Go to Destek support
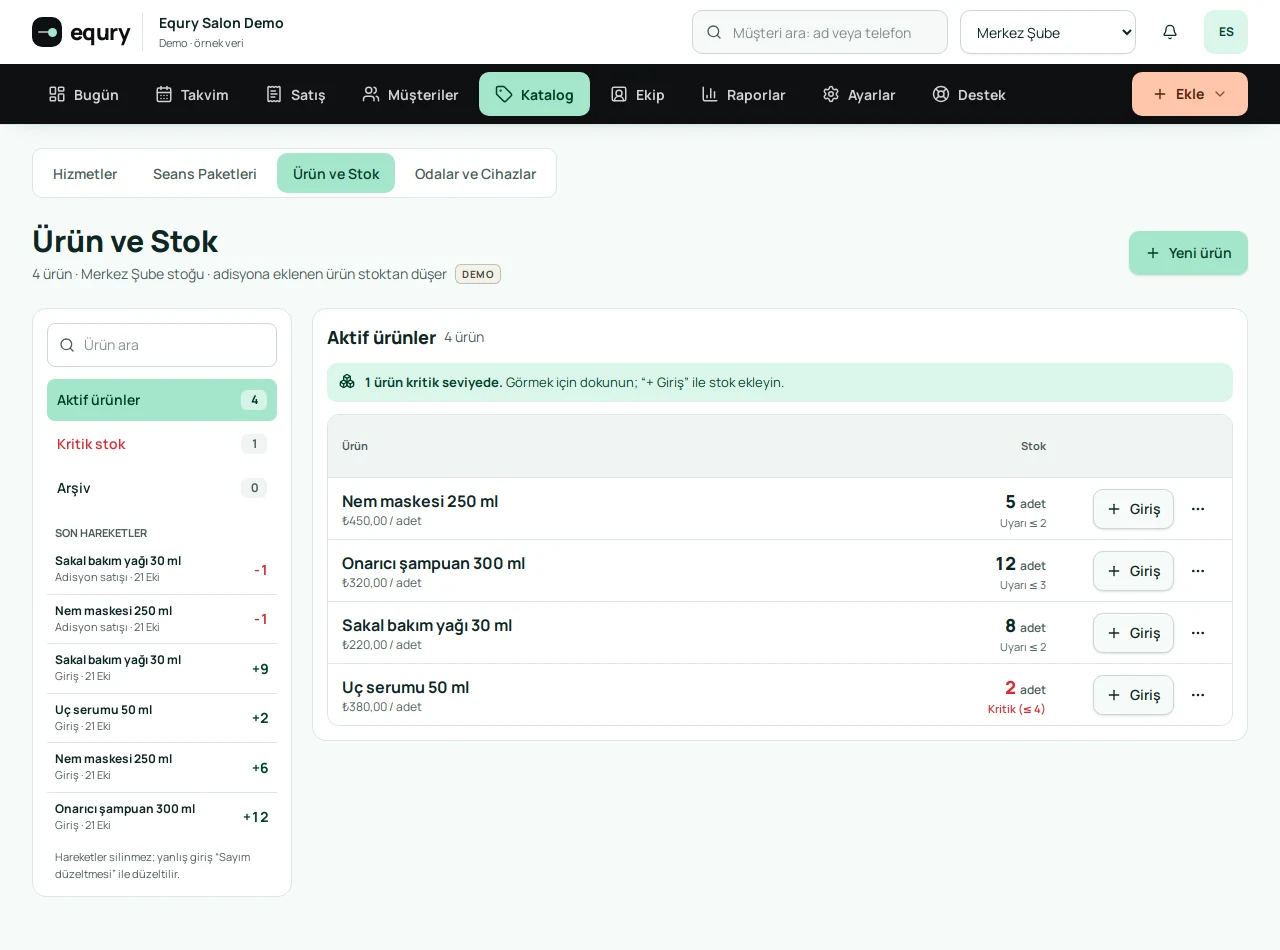 coord(969,94)
